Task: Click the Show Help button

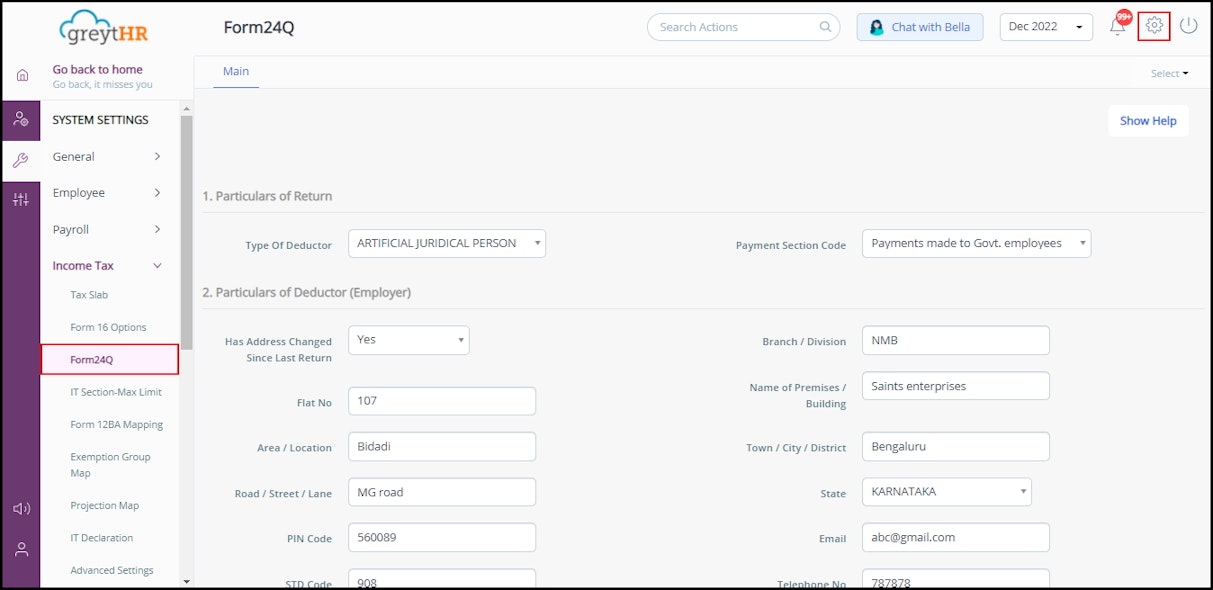Action: click(1147, 120)
